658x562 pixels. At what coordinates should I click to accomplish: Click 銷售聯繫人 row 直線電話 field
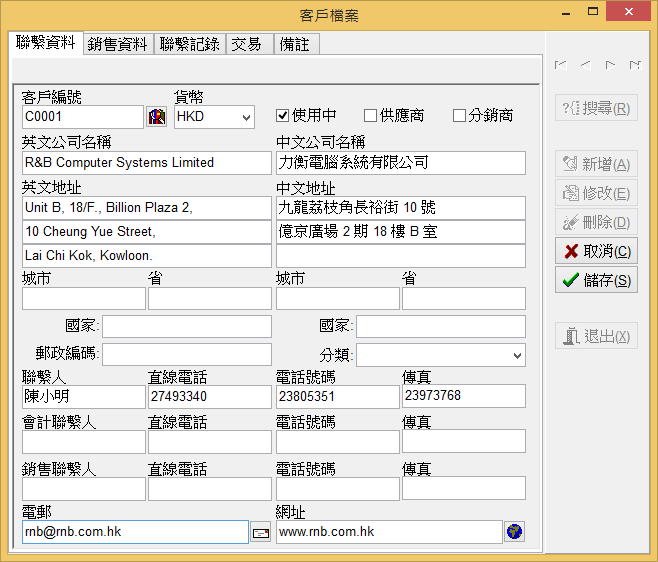point(210,489)
